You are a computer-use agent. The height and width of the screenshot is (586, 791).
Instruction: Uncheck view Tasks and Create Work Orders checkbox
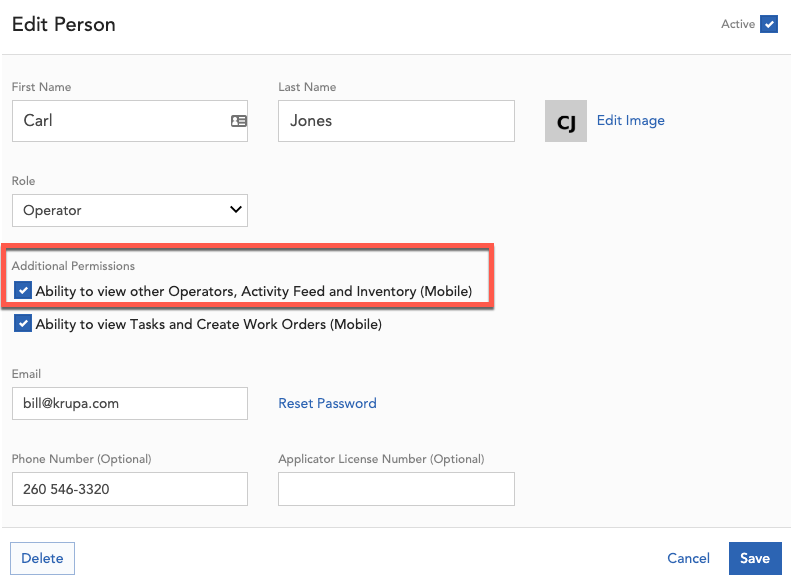click(23, 324)
